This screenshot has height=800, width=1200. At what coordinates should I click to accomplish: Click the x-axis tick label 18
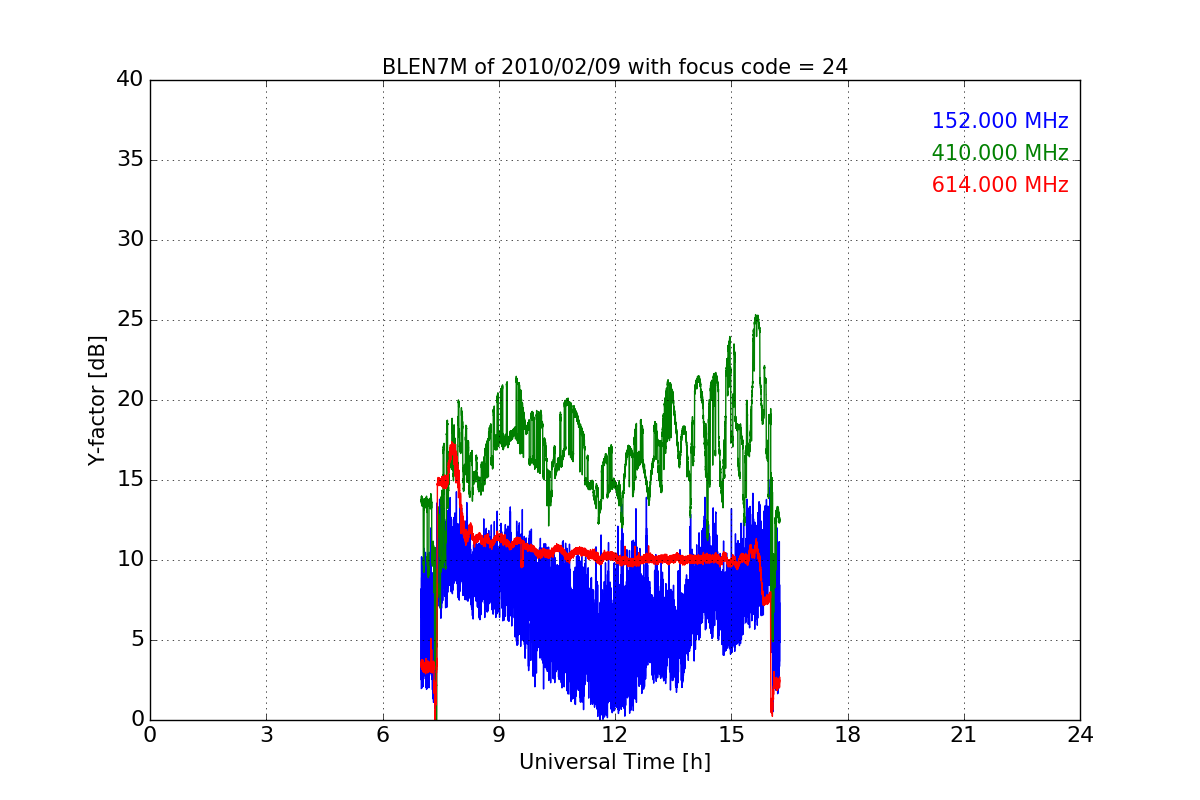(x=848, y=734)
